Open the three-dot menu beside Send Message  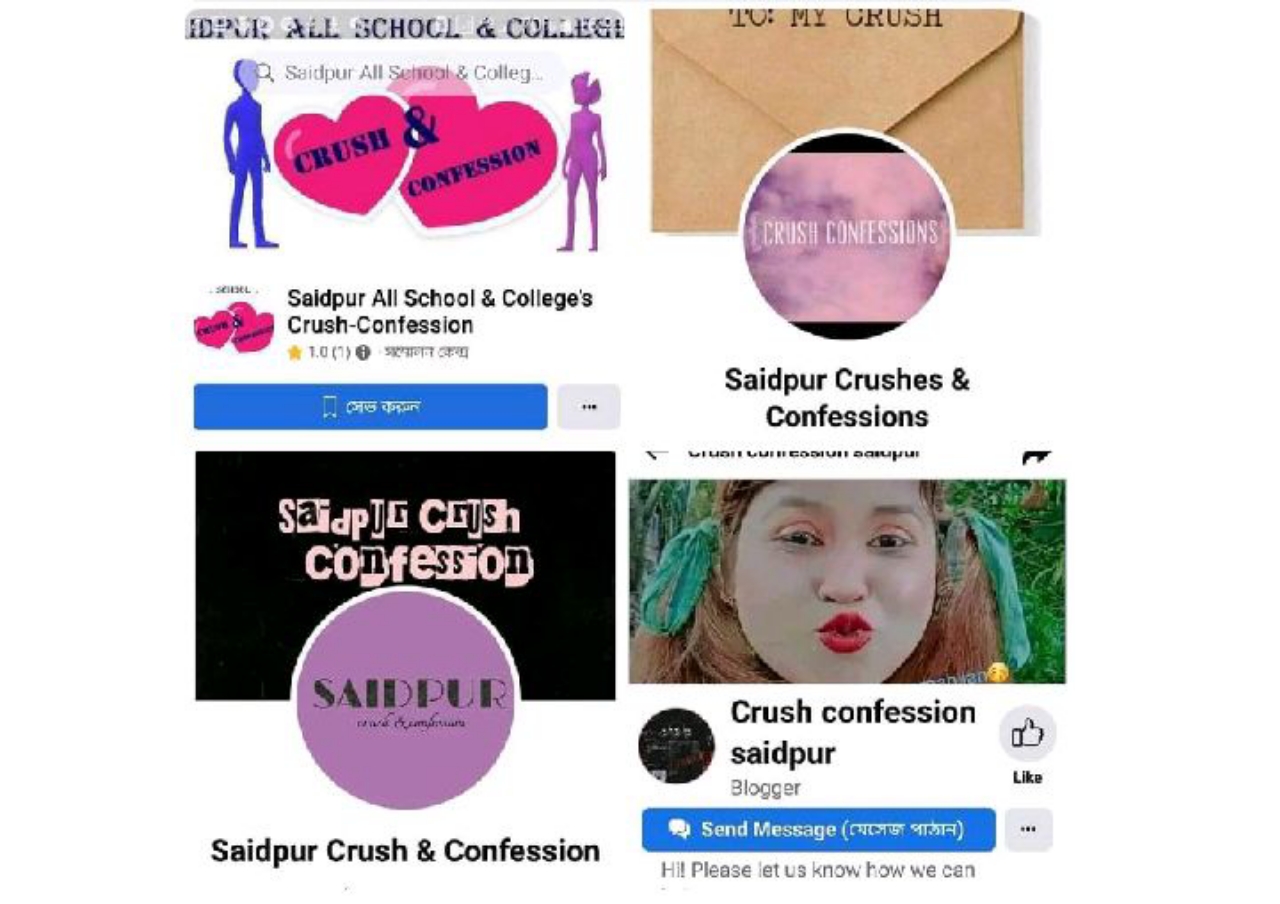pyautogui.click(x=1028, y=829)
